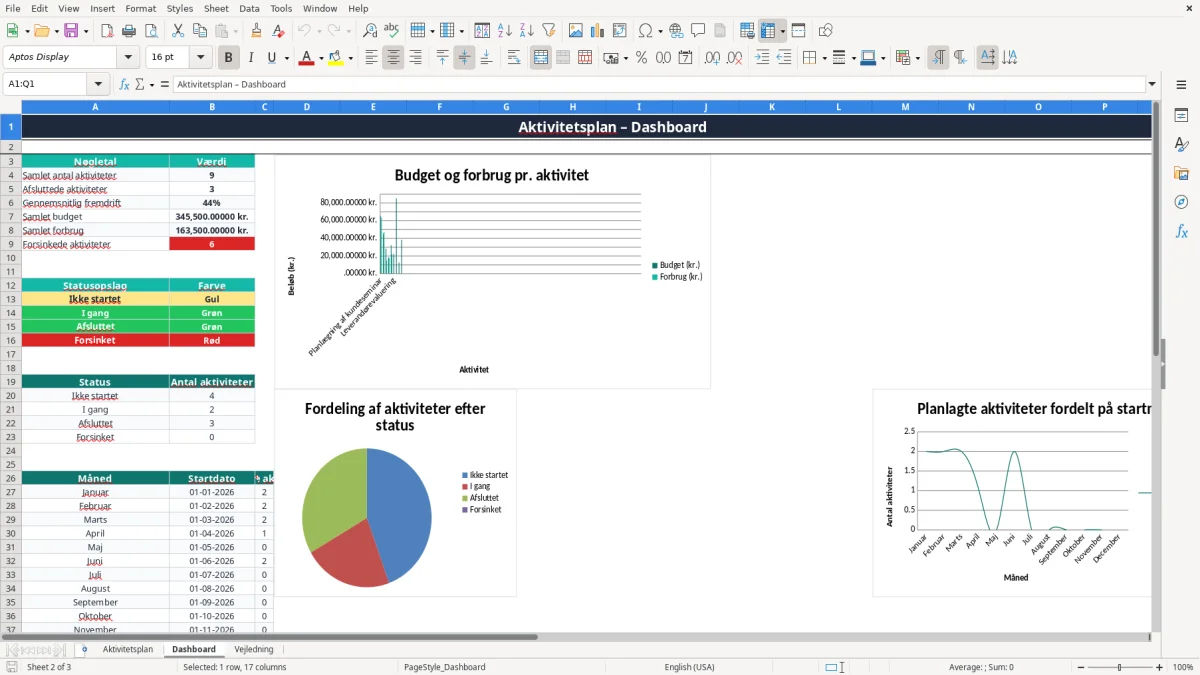This screenshot has width=1200, height=675.
Task: Open Function Wizard fx icon
Action: click(x=124, y=84)
